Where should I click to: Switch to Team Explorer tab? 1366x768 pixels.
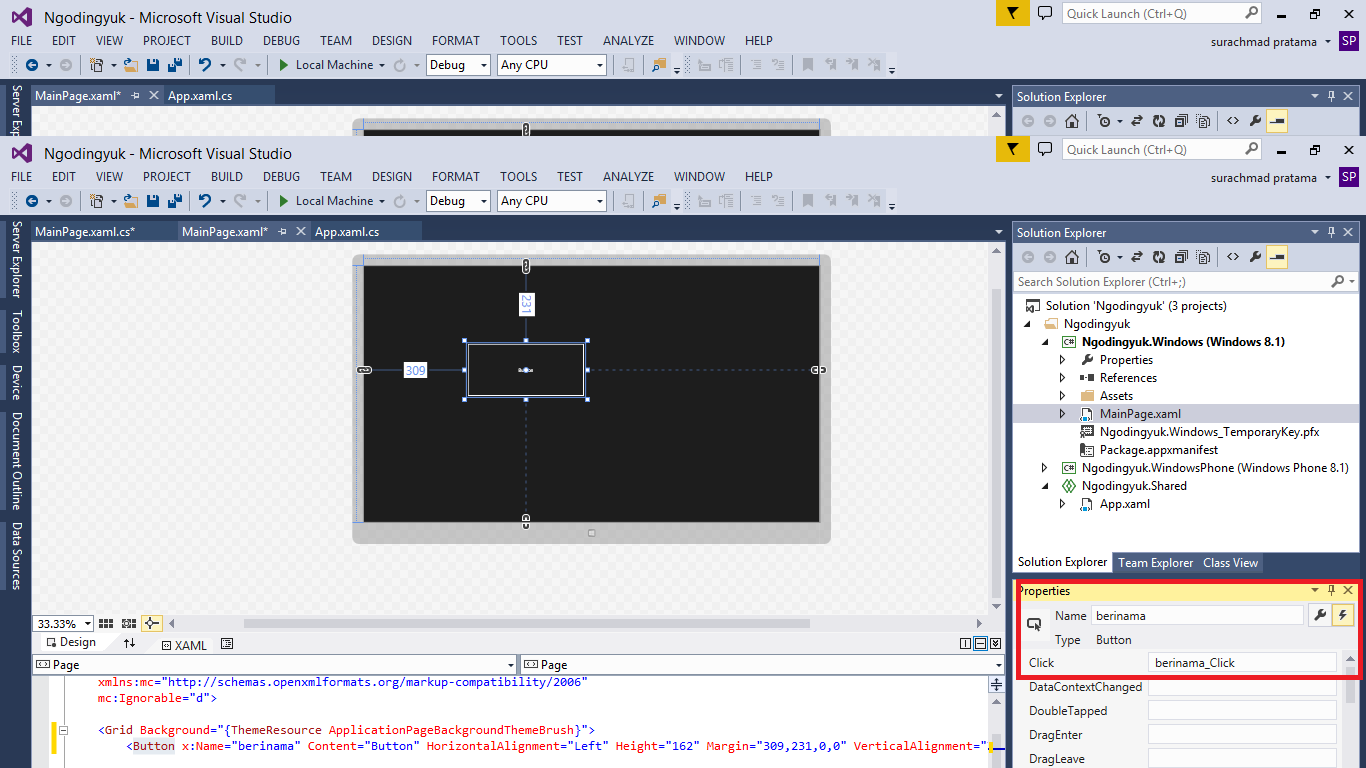coord(1155,563)
